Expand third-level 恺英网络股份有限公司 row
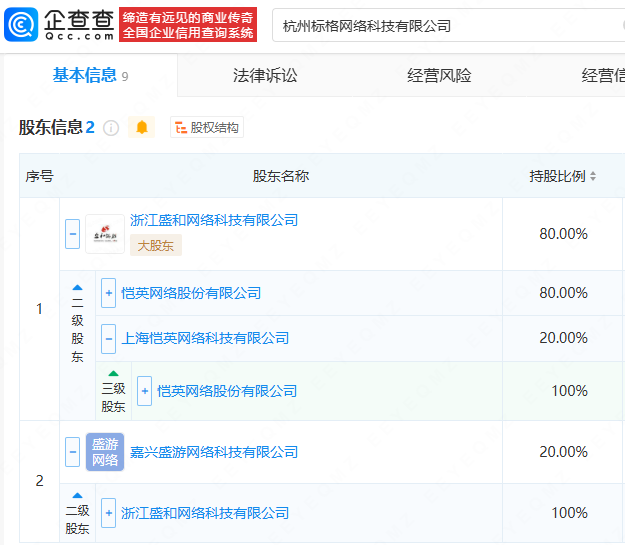 pos(144,391)
